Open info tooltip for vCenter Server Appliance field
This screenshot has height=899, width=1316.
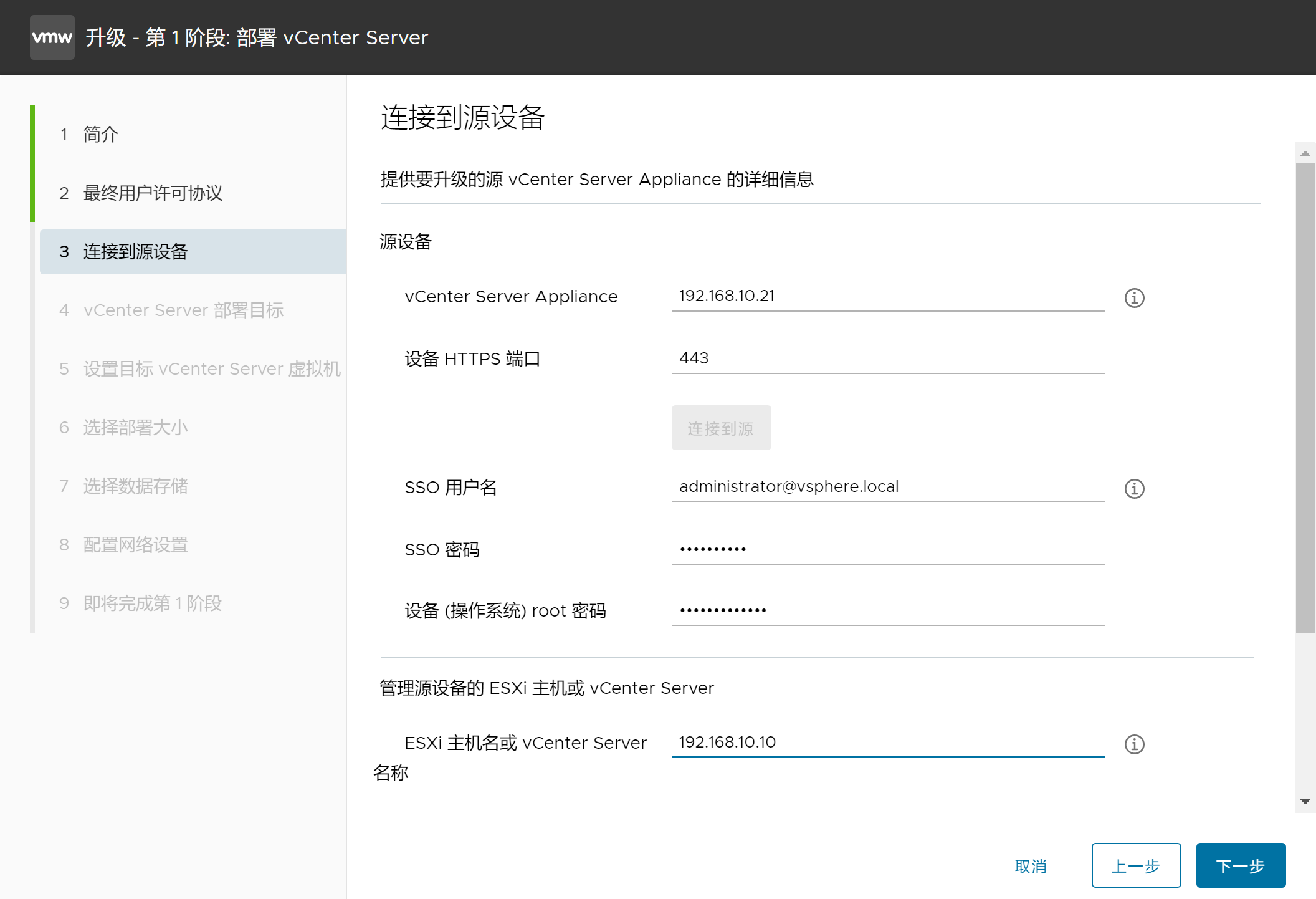point(1134,298)
